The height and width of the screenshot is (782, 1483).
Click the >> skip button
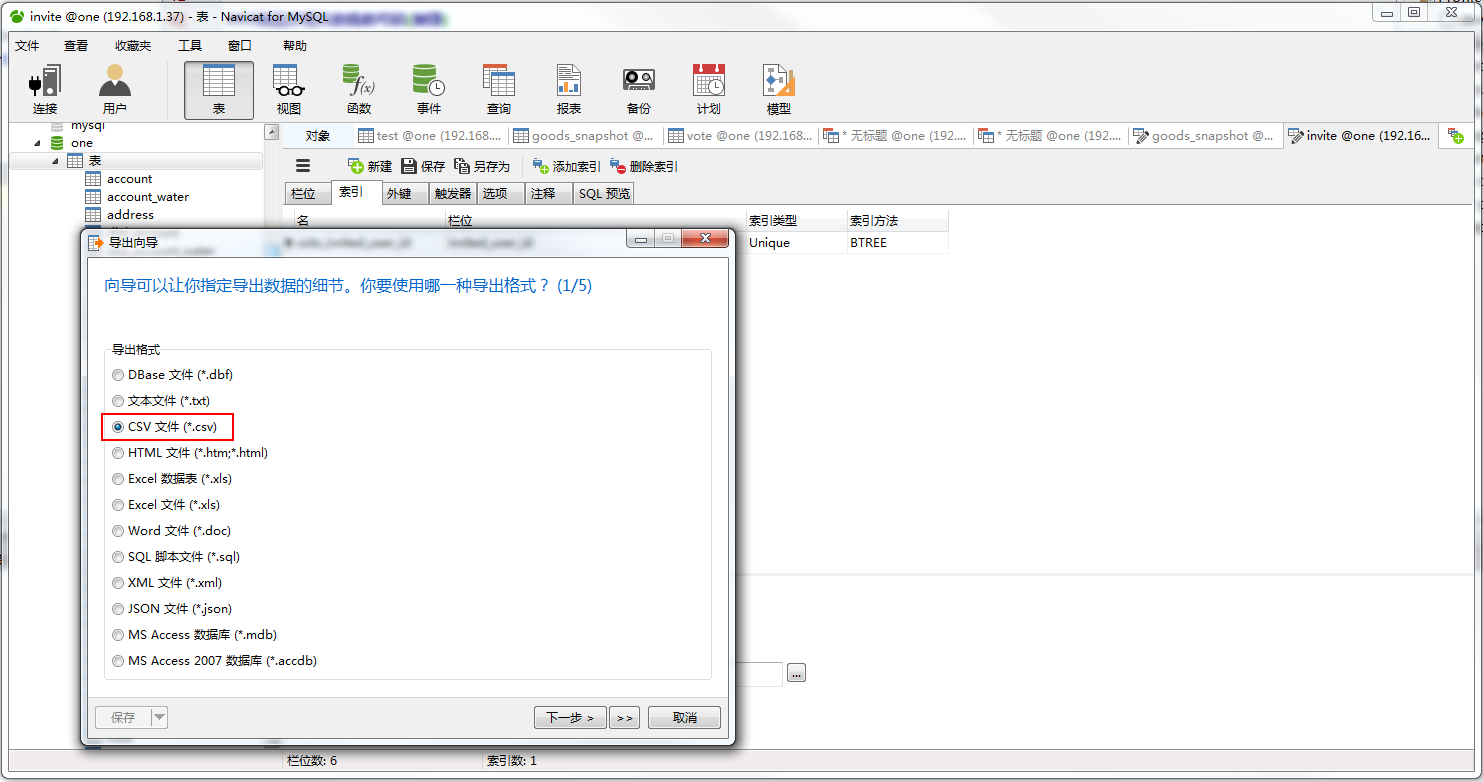pos(625,718)
